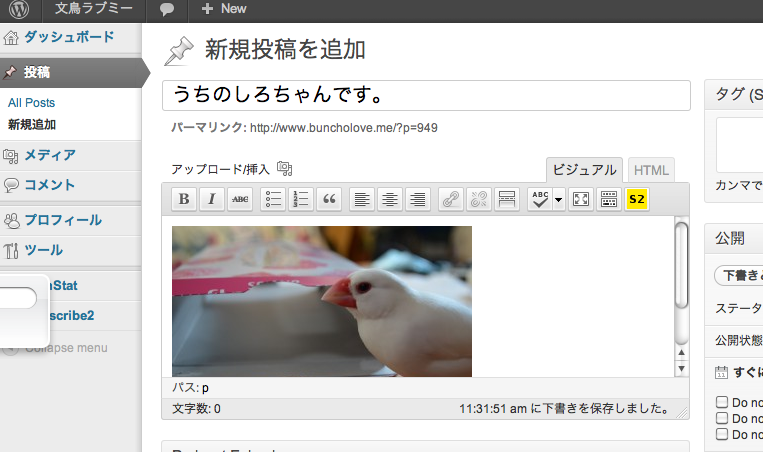Align text left

[362, 199]
